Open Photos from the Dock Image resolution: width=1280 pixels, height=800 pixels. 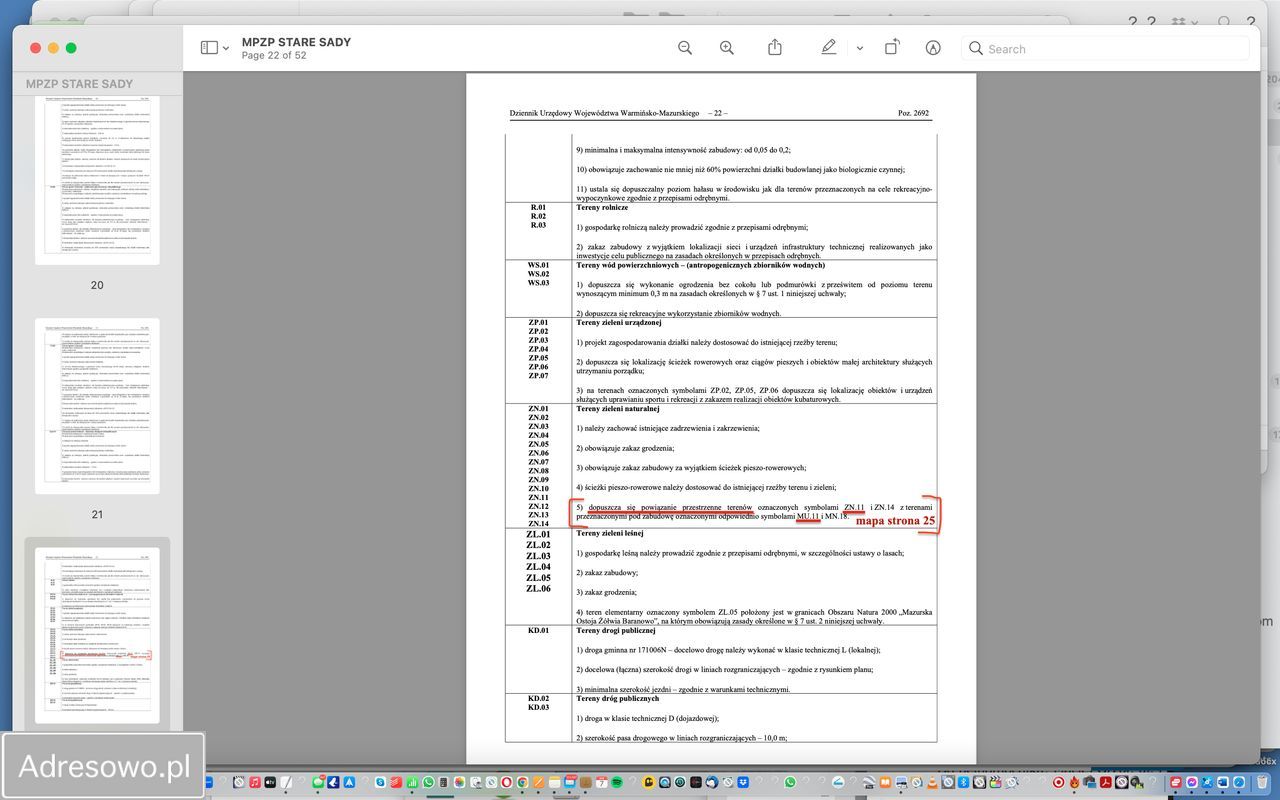459,782
